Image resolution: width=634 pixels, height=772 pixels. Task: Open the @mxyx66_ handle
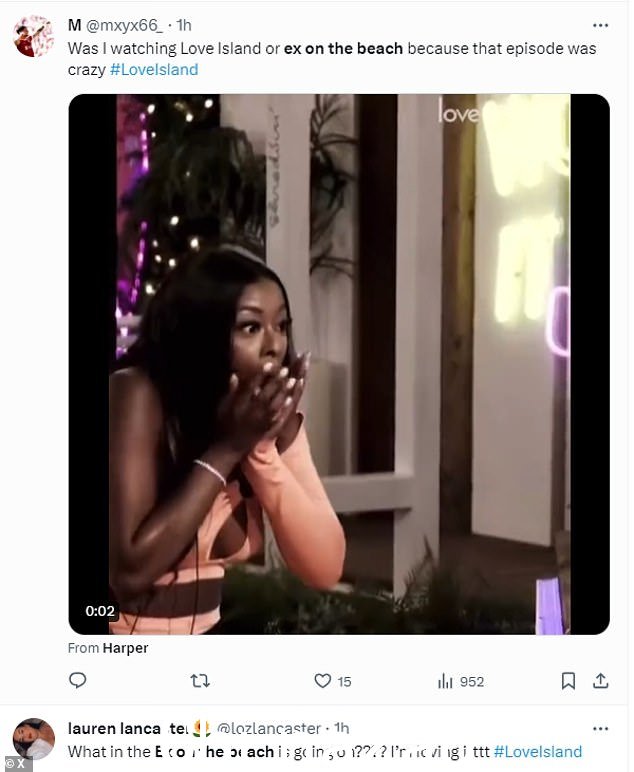(x=124, y=26)
